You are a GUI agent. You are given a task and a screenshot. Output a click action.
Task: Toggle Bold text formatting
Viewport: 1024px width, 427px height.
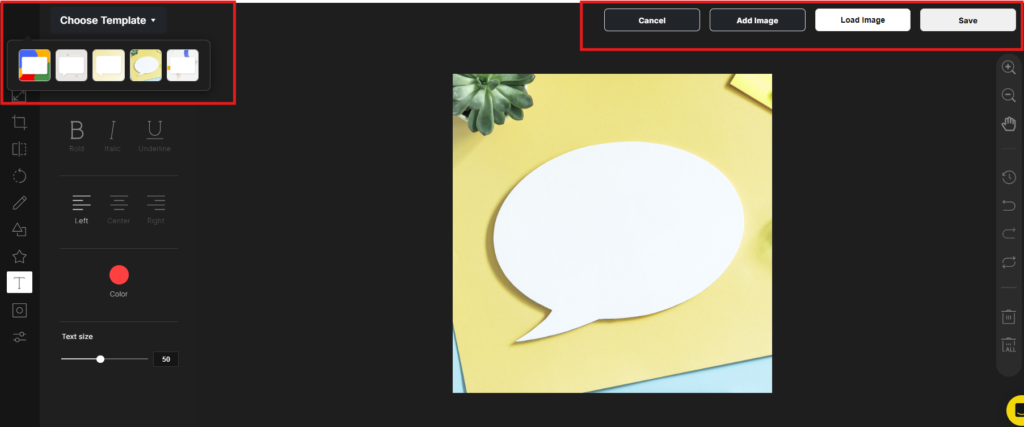click(77, 131)
